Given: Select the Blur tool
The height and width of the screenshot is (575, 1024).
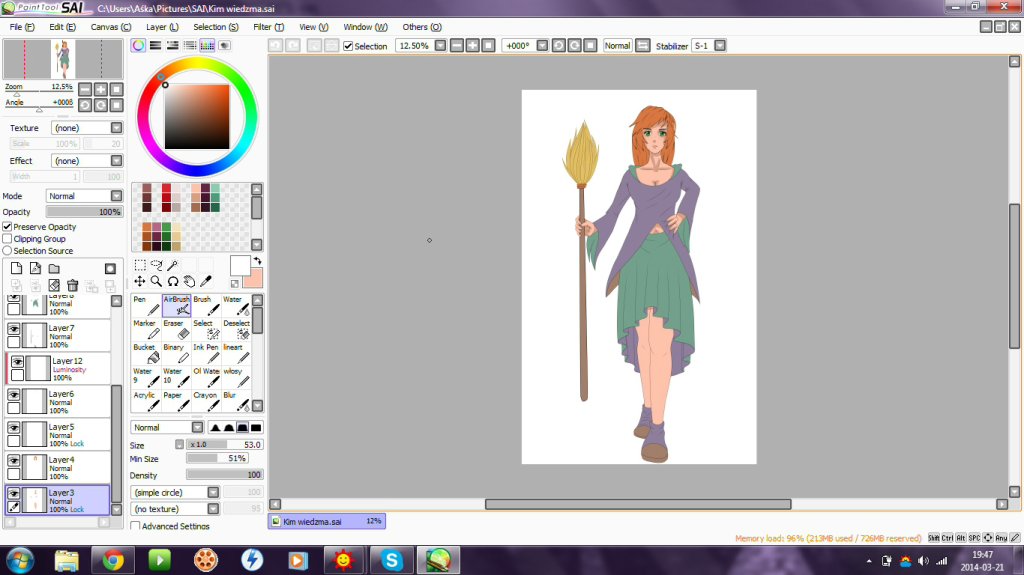Looking at the screenshot, I should click(x=236, y=401).
